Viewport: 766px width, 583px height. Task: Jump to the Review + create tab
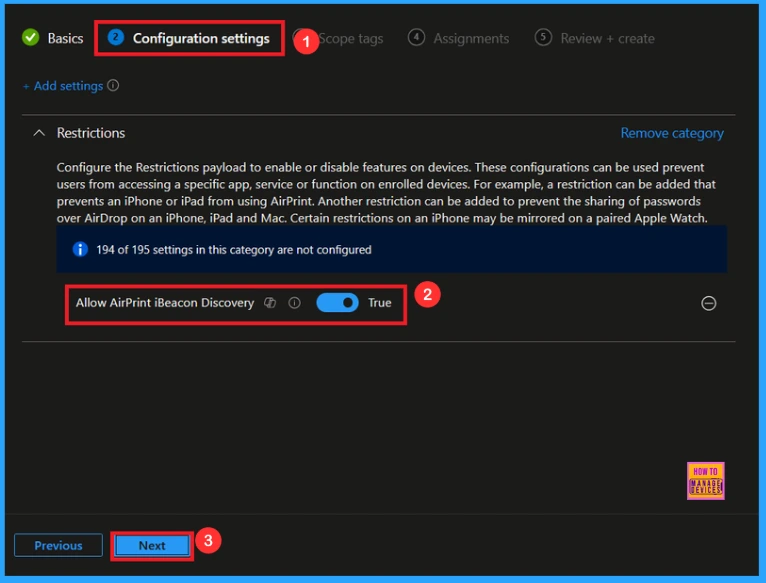click(x=607, y=38)
